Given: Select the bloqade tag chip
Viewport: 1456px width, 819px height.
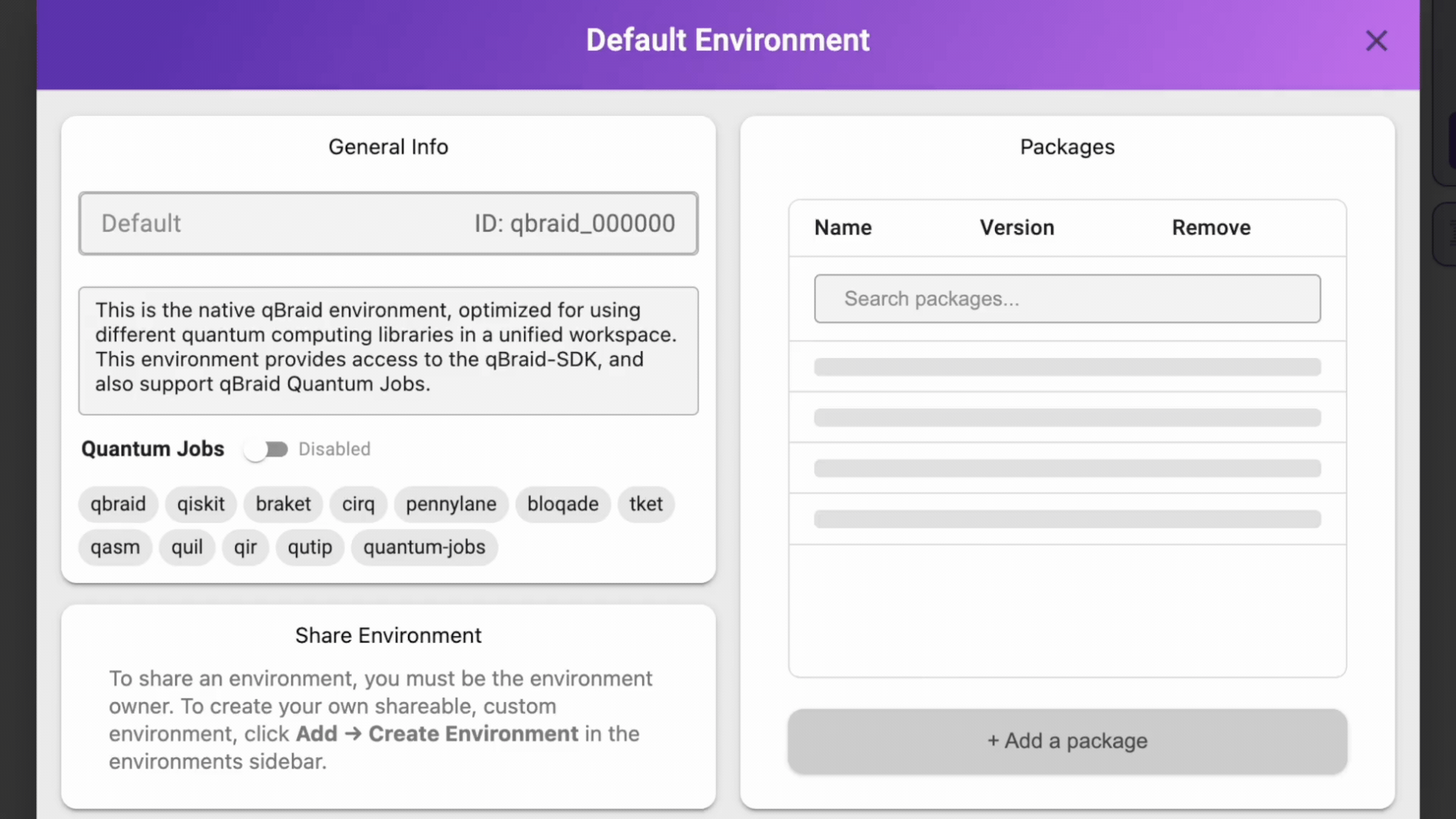Looking at the screenshot, I should 562,504.
